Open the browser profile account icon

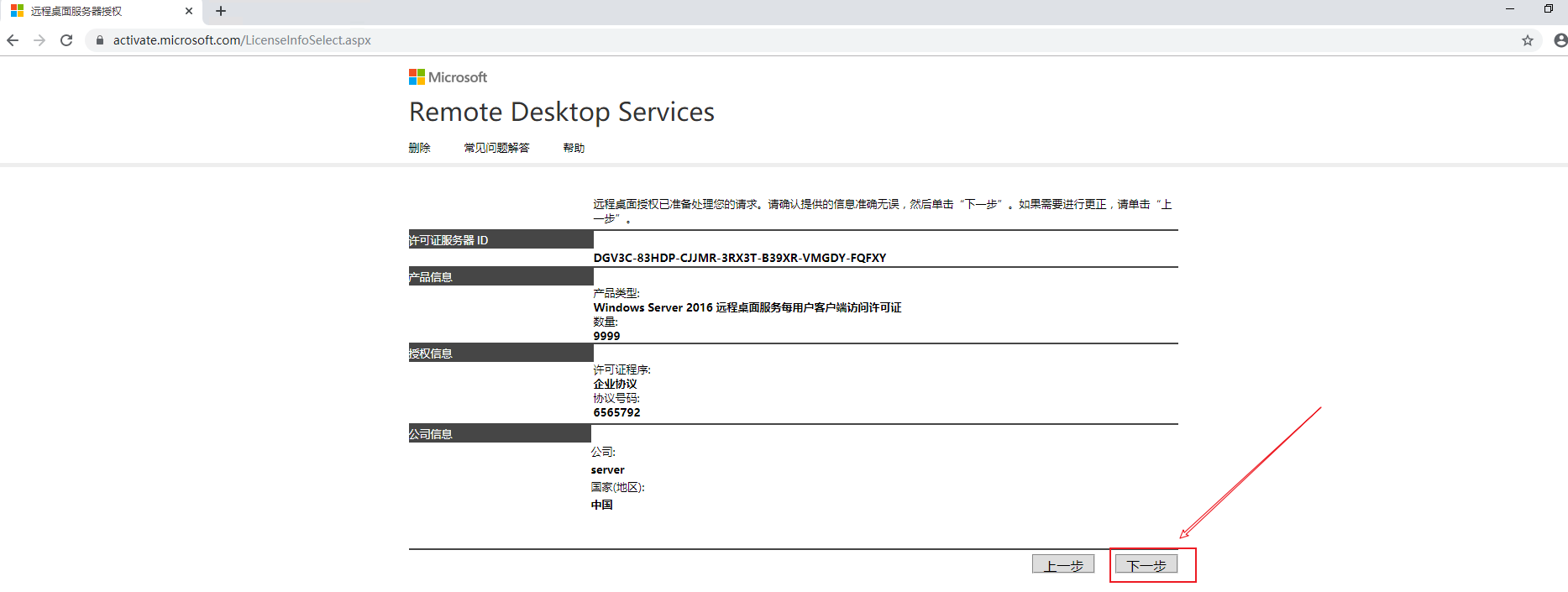tap(1560, 40)
